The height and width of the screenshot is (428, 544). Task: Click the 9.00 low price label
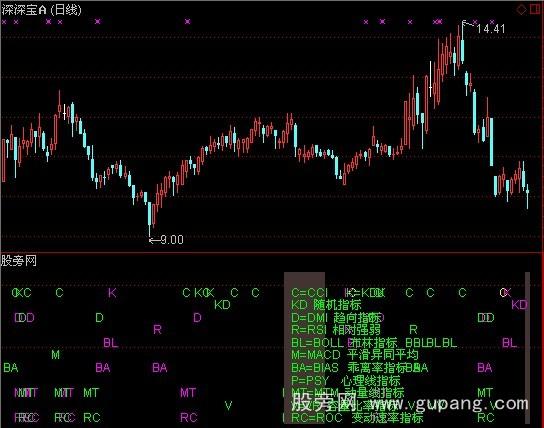[x=172, y=240]
